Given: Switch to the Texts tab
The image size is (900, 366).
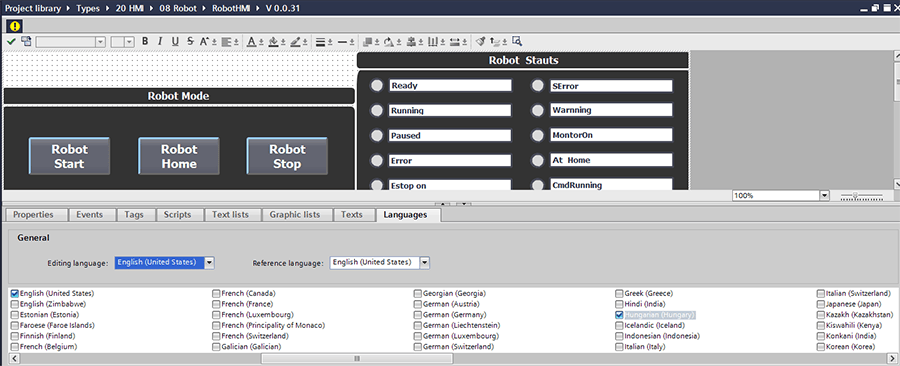Looking at the screenshot, I should tap(352, 215).
